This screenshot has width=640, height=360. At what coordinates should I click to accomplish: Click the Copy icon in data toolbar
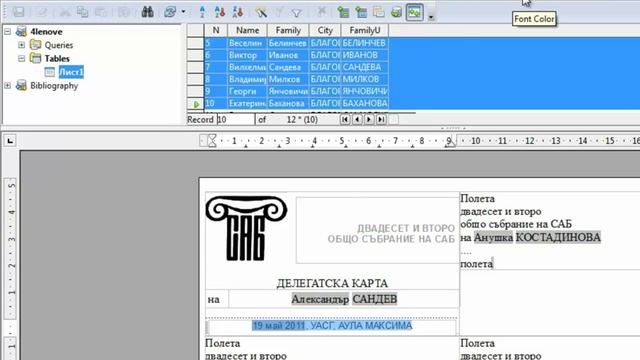tap(83, 12)
